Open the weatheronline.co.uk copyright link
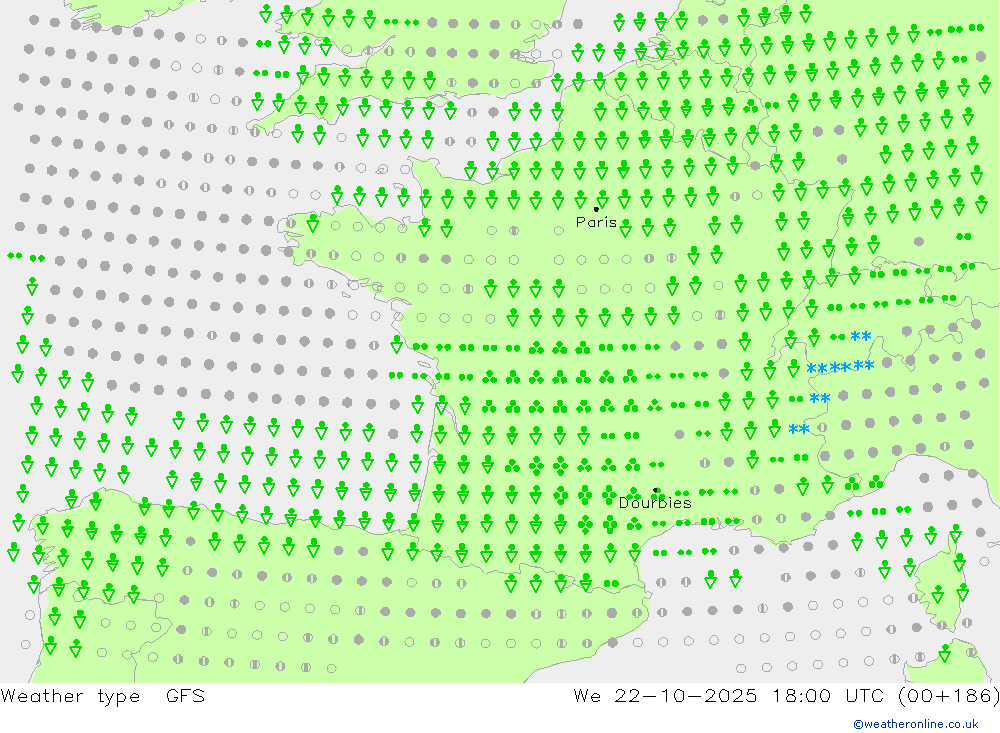This screenshot has width=1000, height=733. coord(916,723)
